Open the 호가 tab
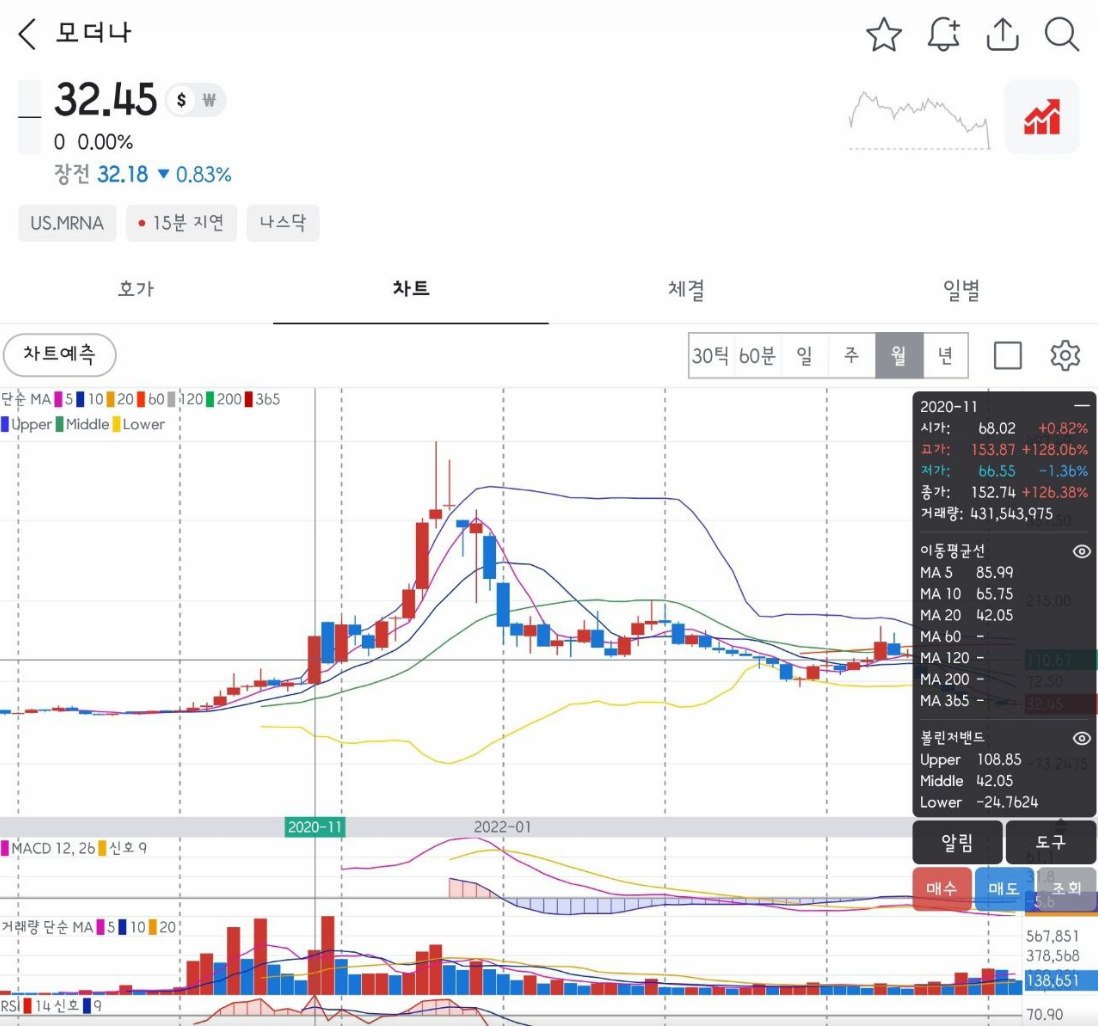The image size is (1098, 1026). [137, 289]
